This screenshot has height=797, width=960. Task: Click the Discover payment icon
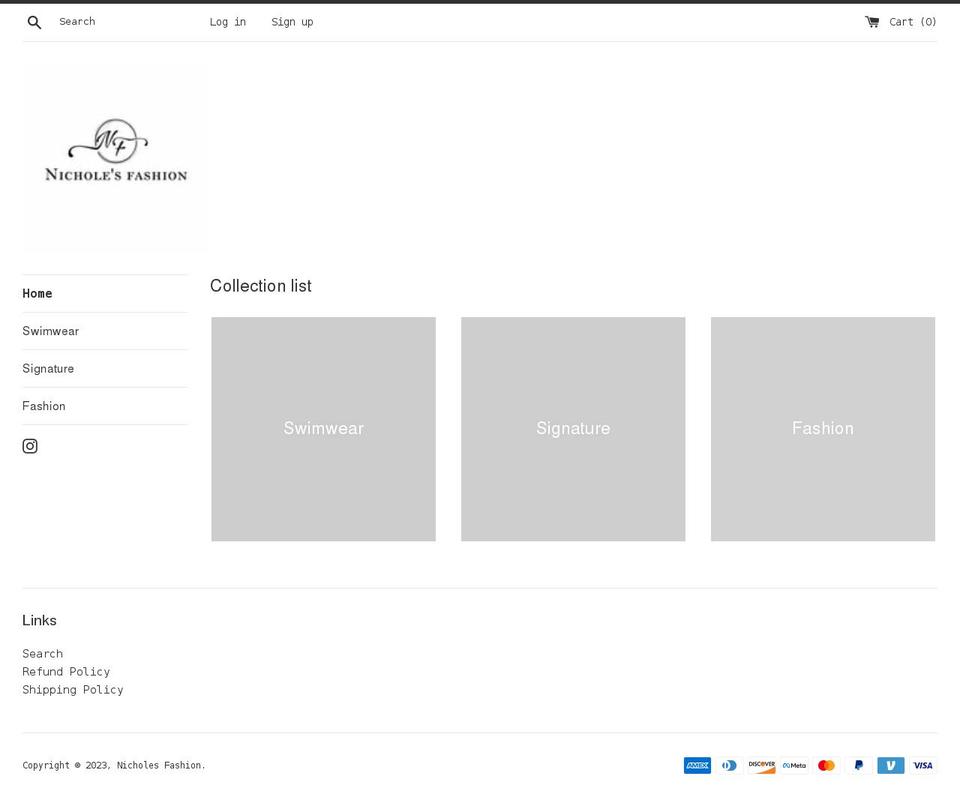click(761, 765)
